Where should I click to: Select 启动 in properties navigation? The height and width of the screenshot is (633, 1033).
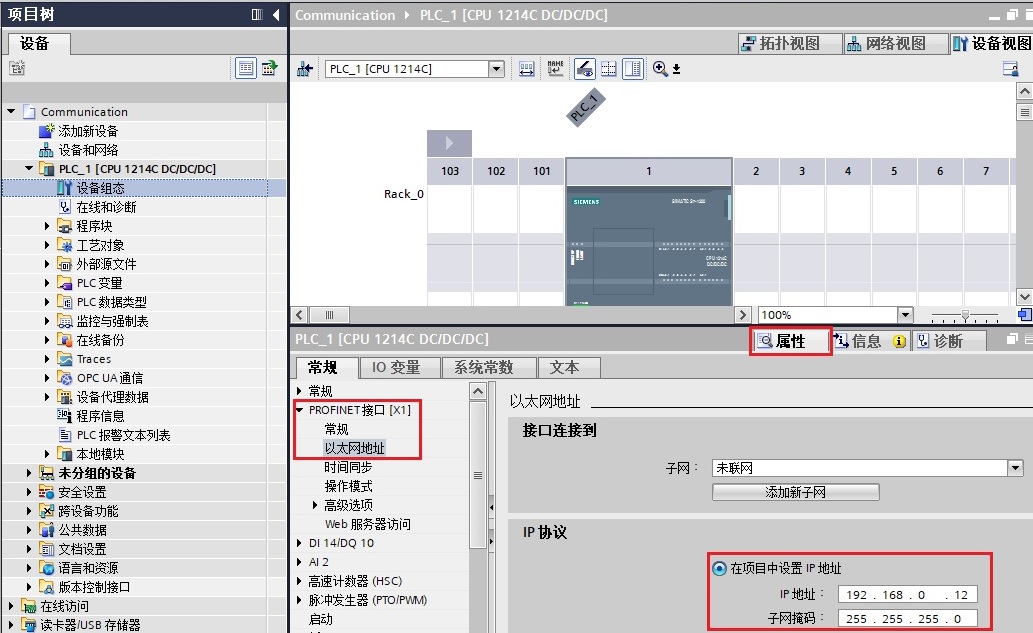pos(321,619)
